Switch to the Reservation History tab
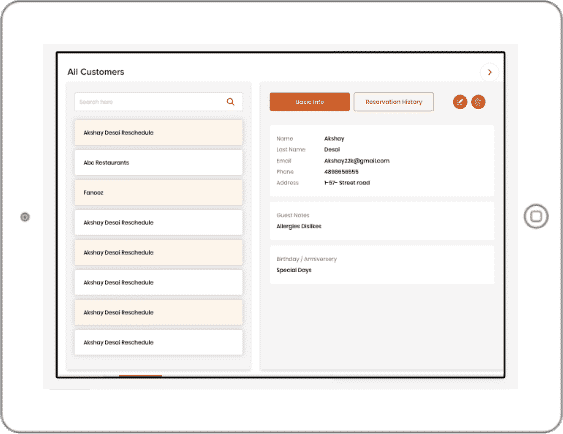Screen dimensions: 563x434 394,102
